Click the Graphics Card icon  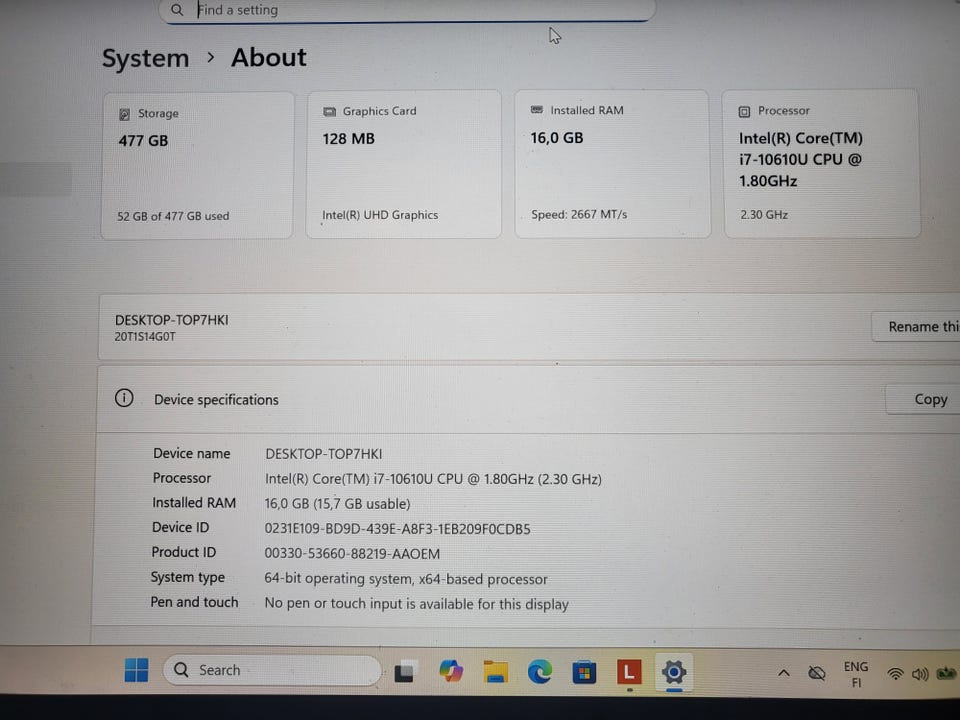tap(329, 111)
